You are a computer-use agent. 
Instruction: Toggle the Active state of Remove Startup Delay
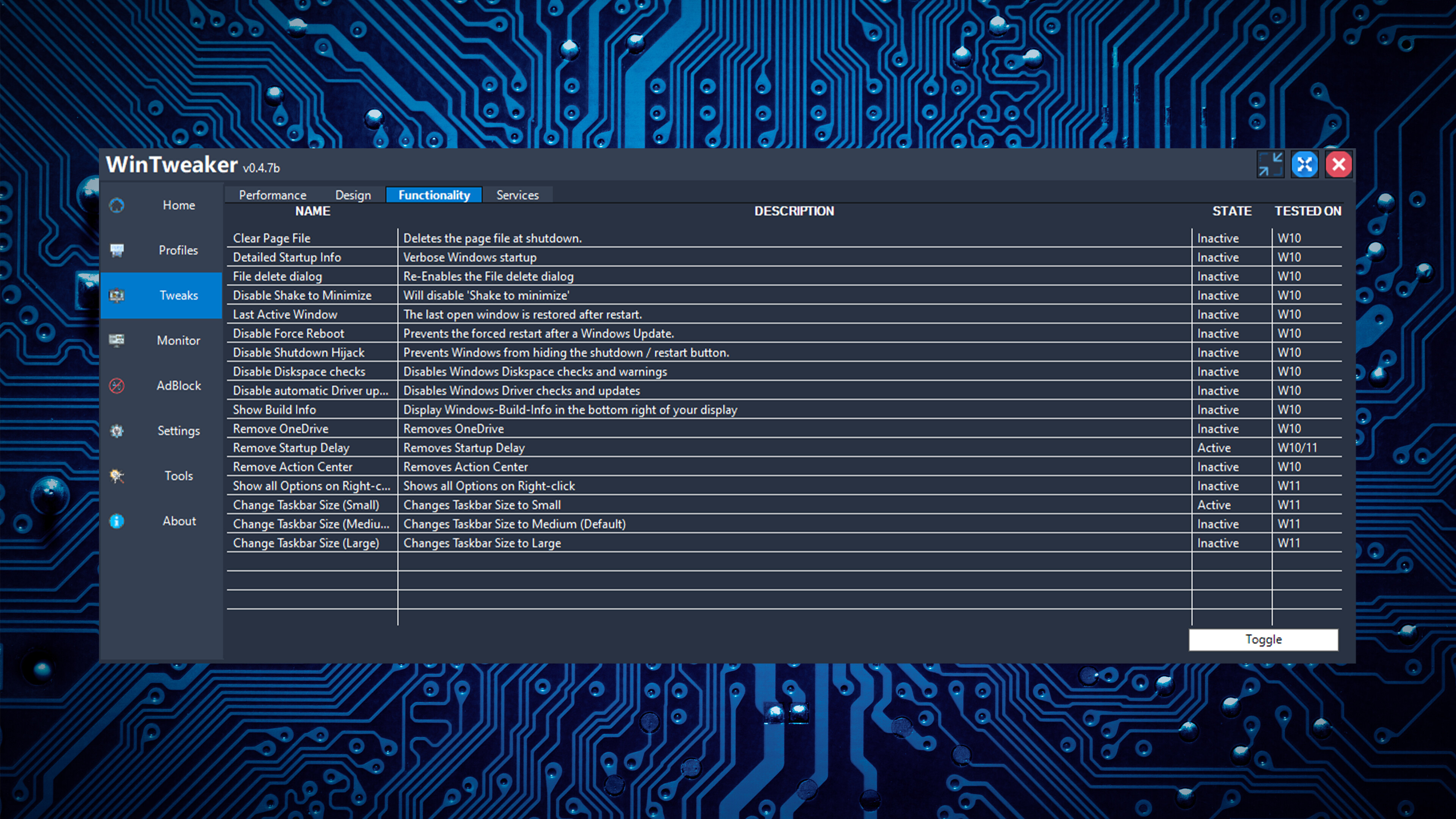(x=1213, y=447)
